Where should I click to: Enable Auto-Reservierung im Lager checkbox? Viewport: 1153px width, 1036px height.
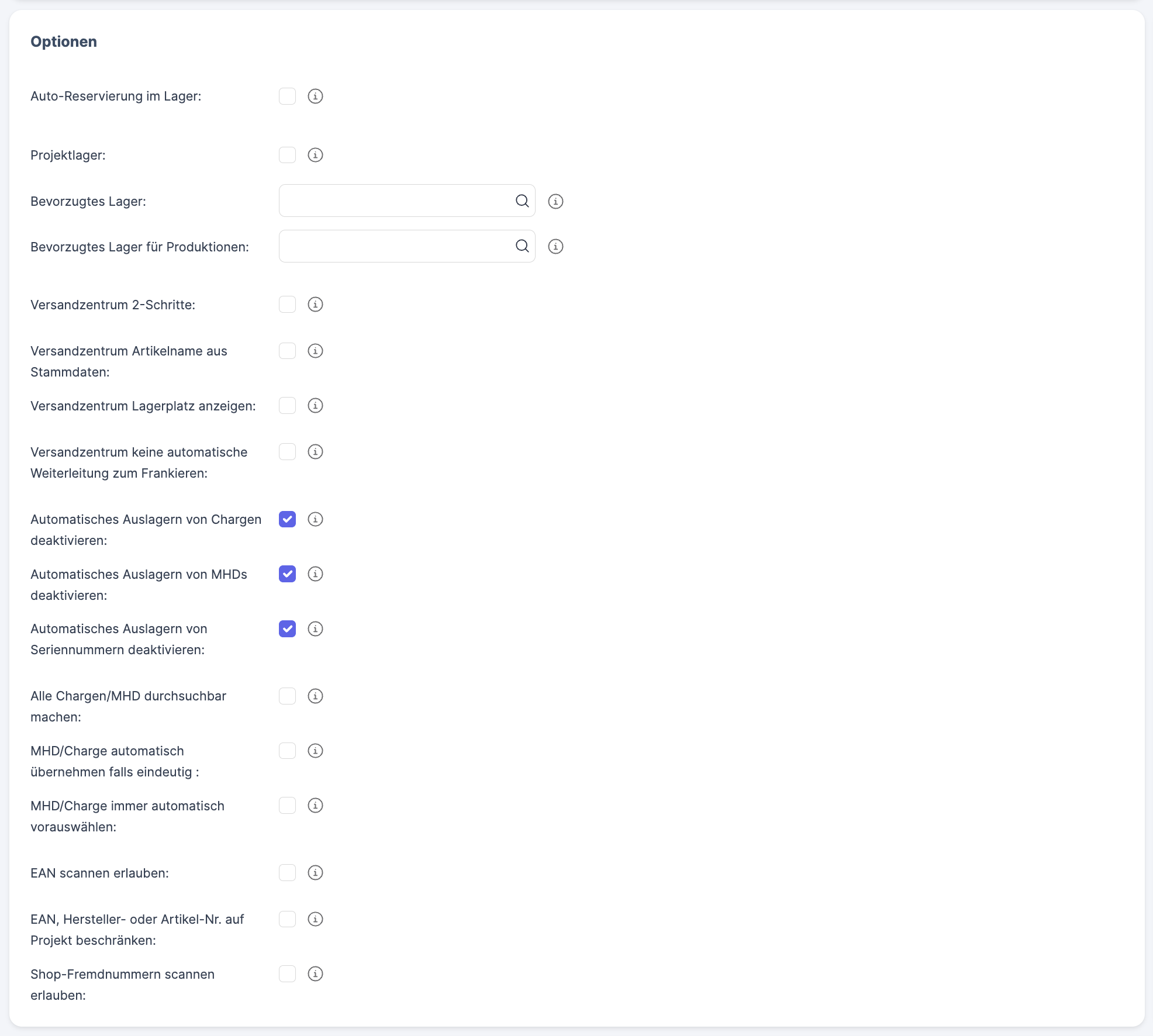[287, 96]
